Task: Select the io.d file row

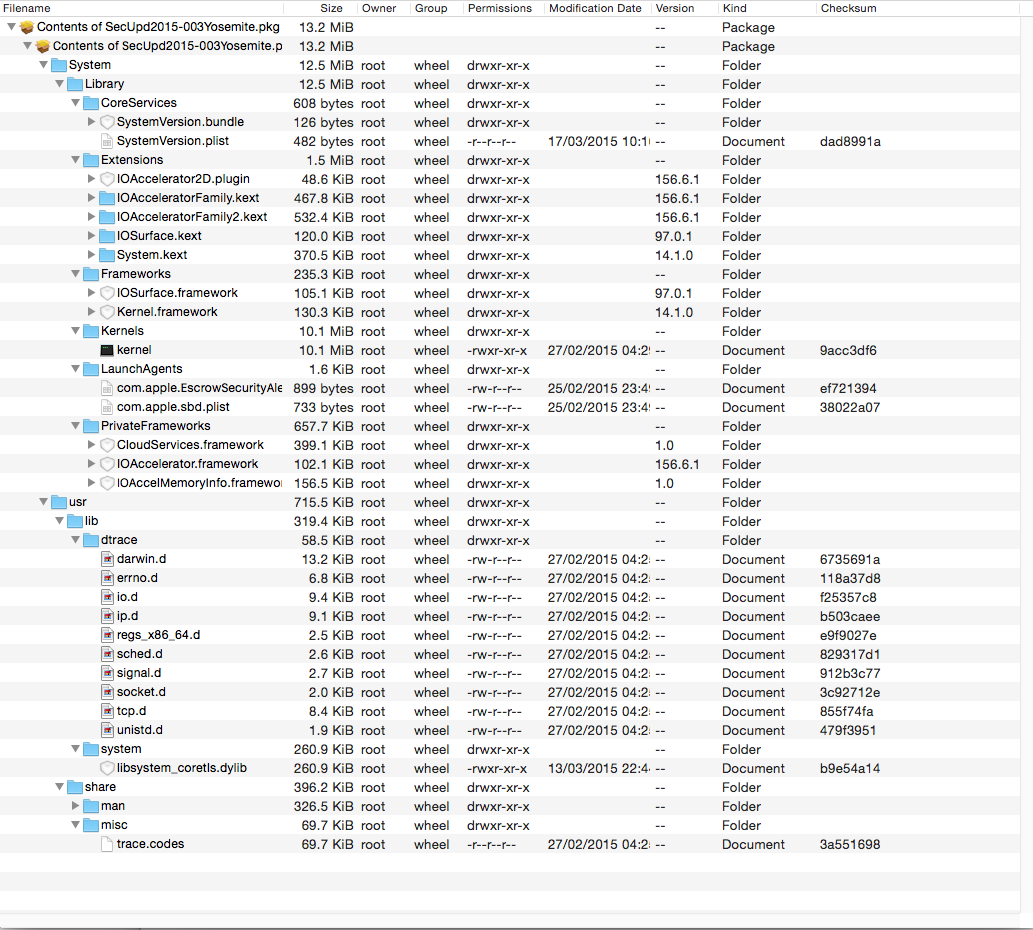Action: (x=510, y=597)
